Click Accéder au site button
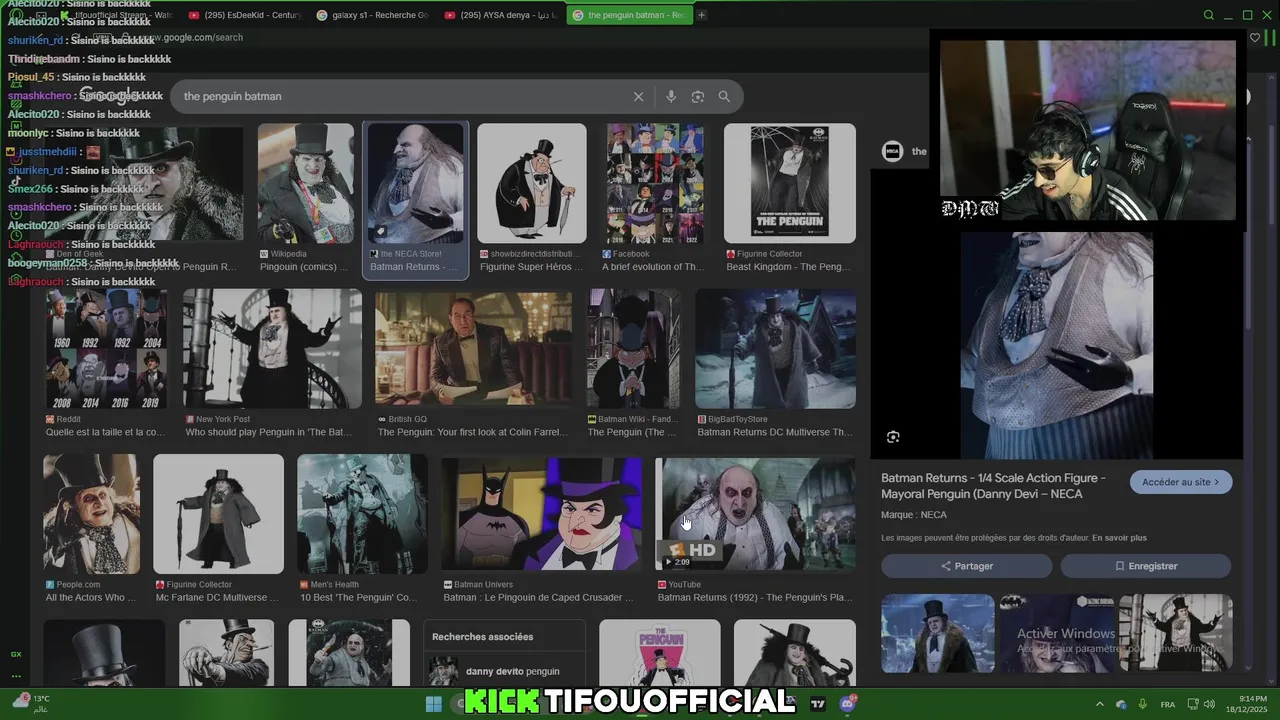1280x720 pixels. (x=1181, y=482)
